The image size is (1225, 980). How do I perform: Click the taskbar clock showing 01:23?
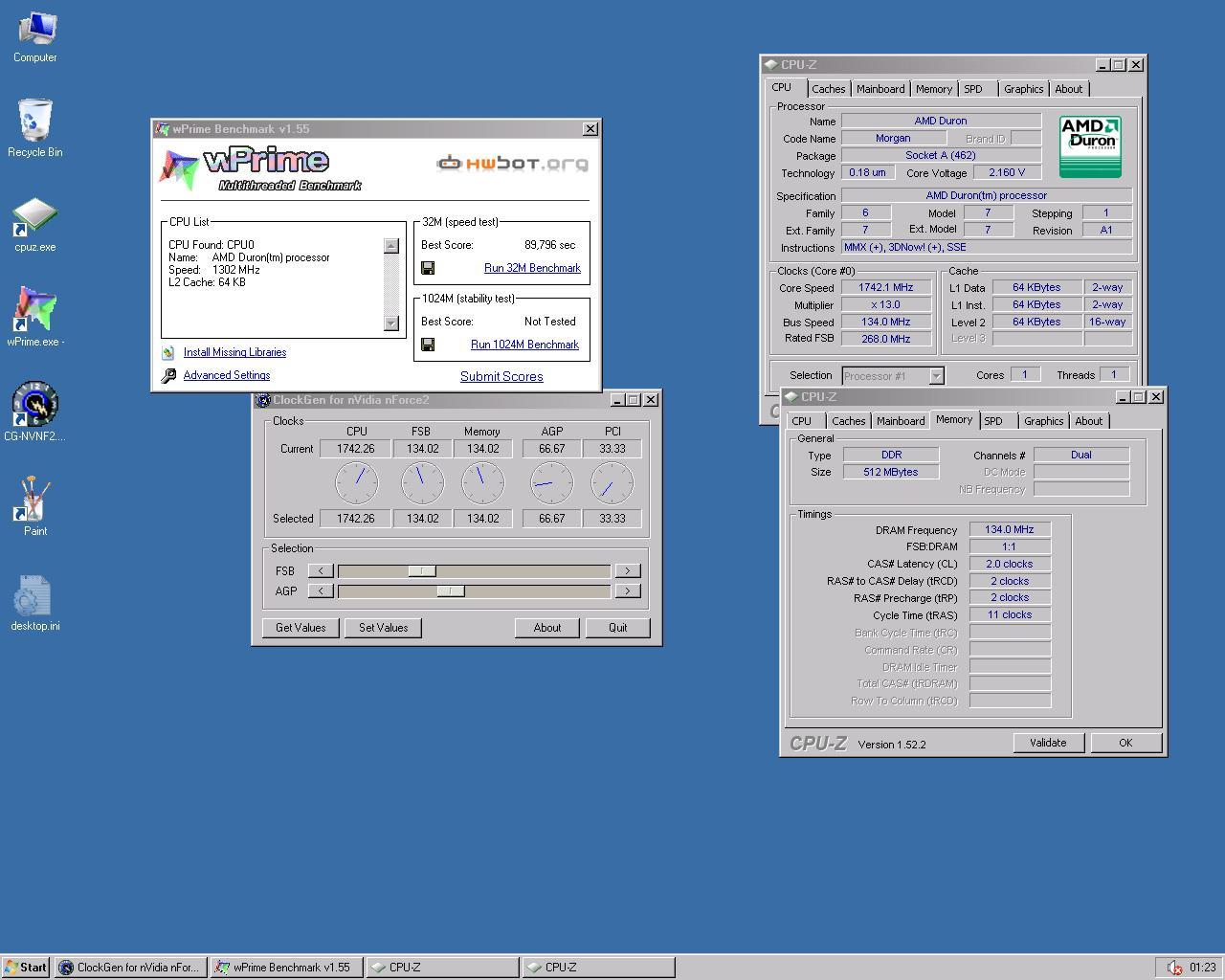[x=1203, y=968]
